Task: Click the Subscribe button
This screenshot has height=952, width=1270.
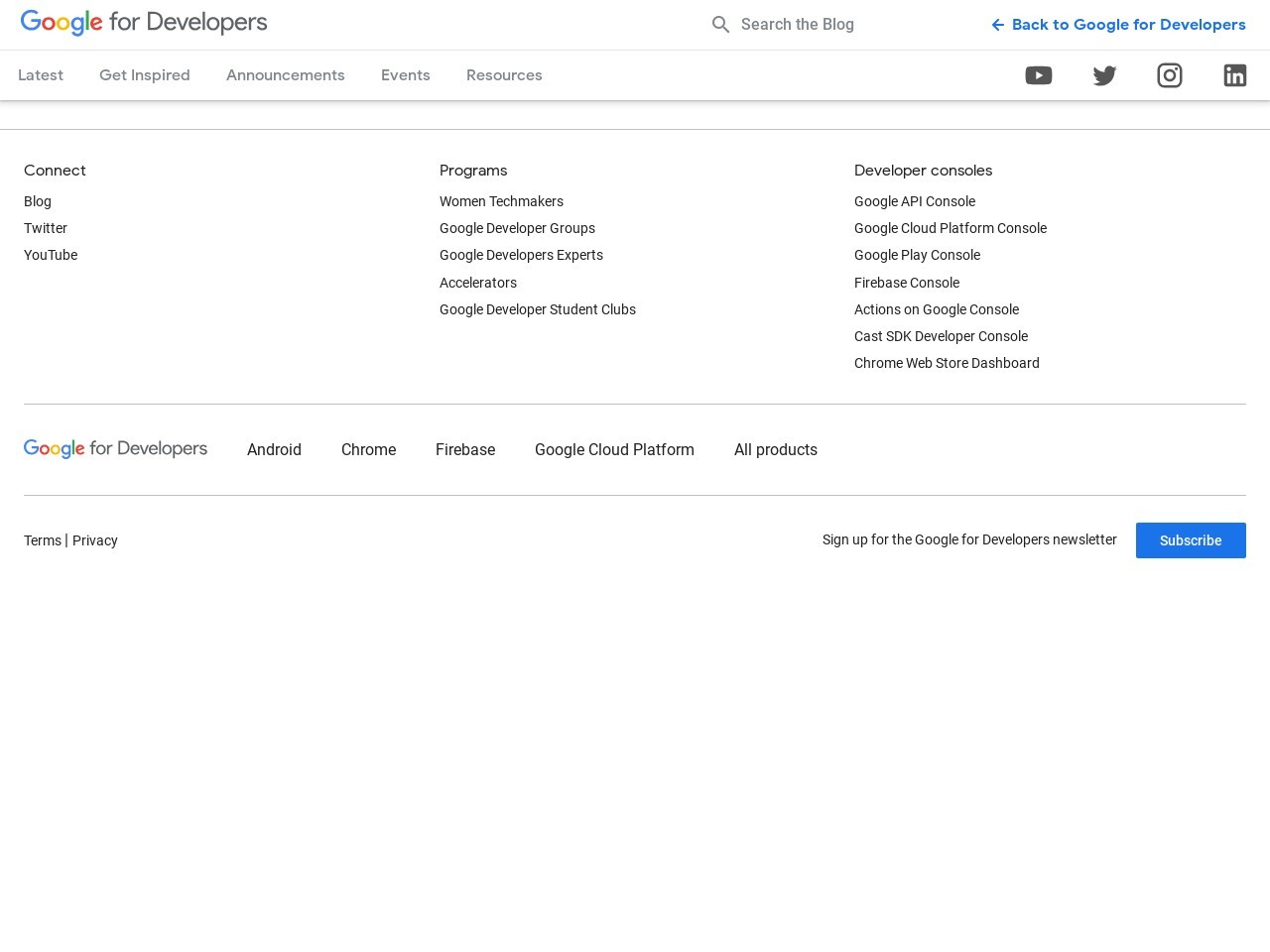Action: (1191, 540)
